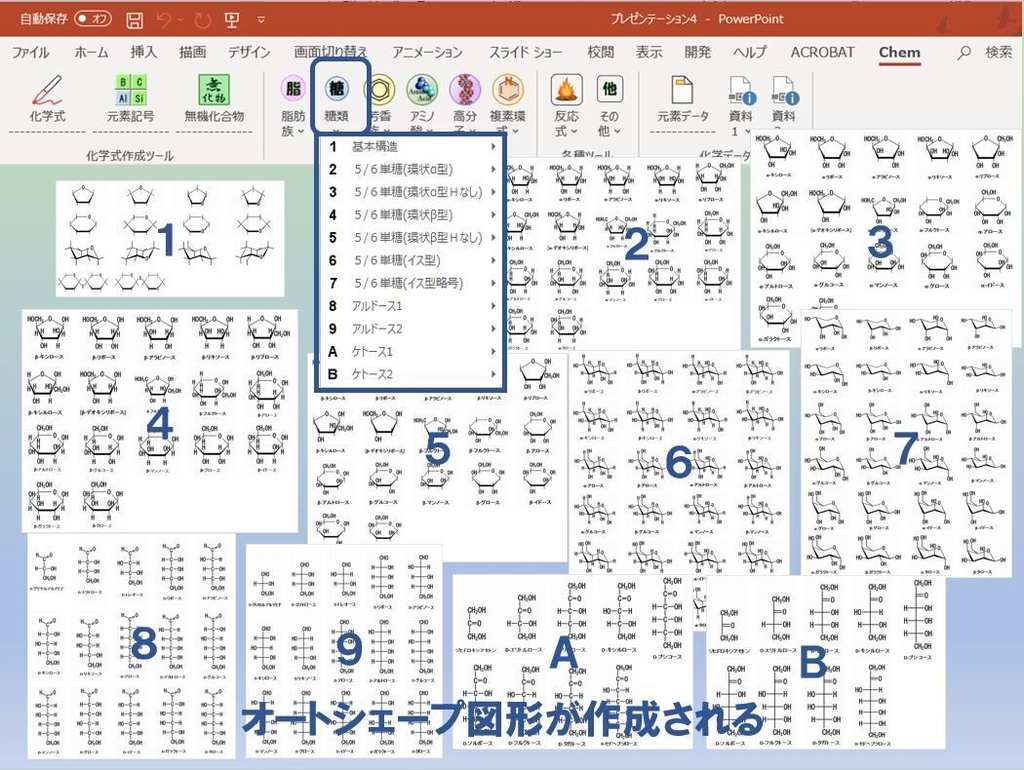Expand the その他 dropdown arrow
Screen dimensions: 1024x770
tap(616, 131)
